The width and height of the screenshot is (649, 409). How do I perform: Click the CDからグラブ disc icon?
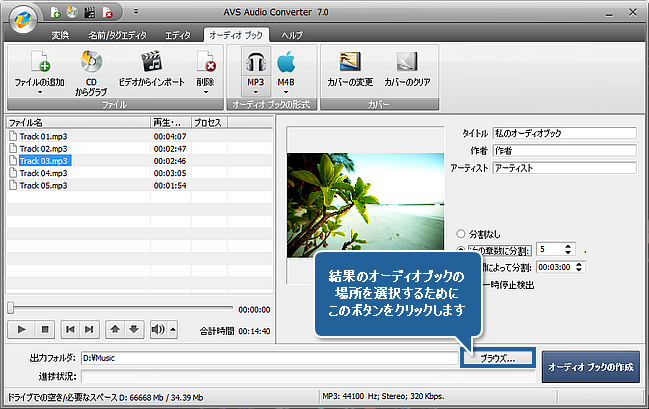(x=92, y=62)
